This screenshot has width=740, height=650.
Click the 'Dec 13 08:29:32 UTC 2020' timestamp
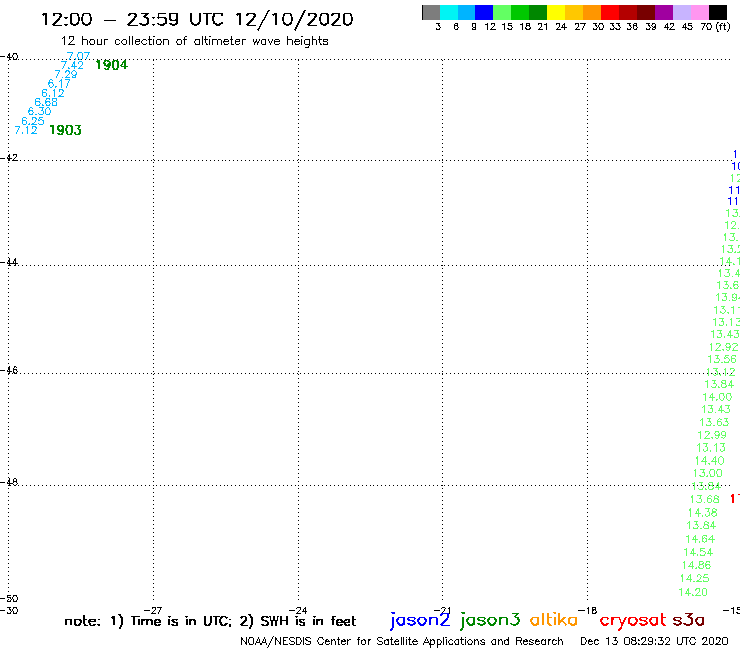654,641
